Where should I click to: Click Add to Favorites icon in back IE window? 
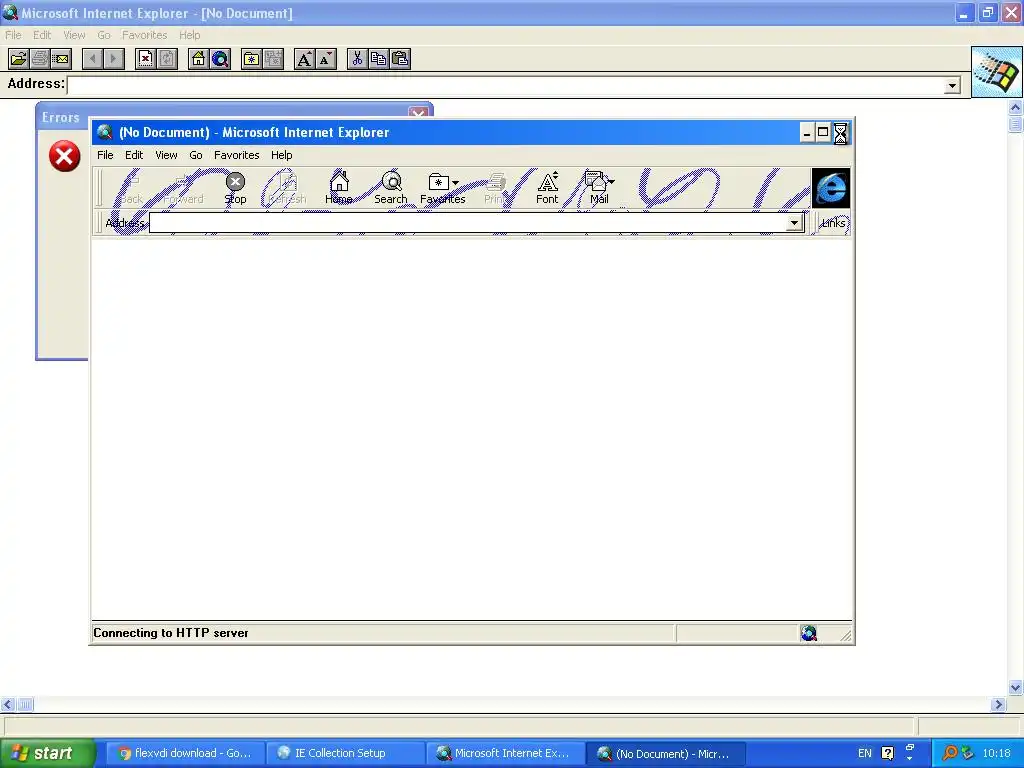point(273,59)
